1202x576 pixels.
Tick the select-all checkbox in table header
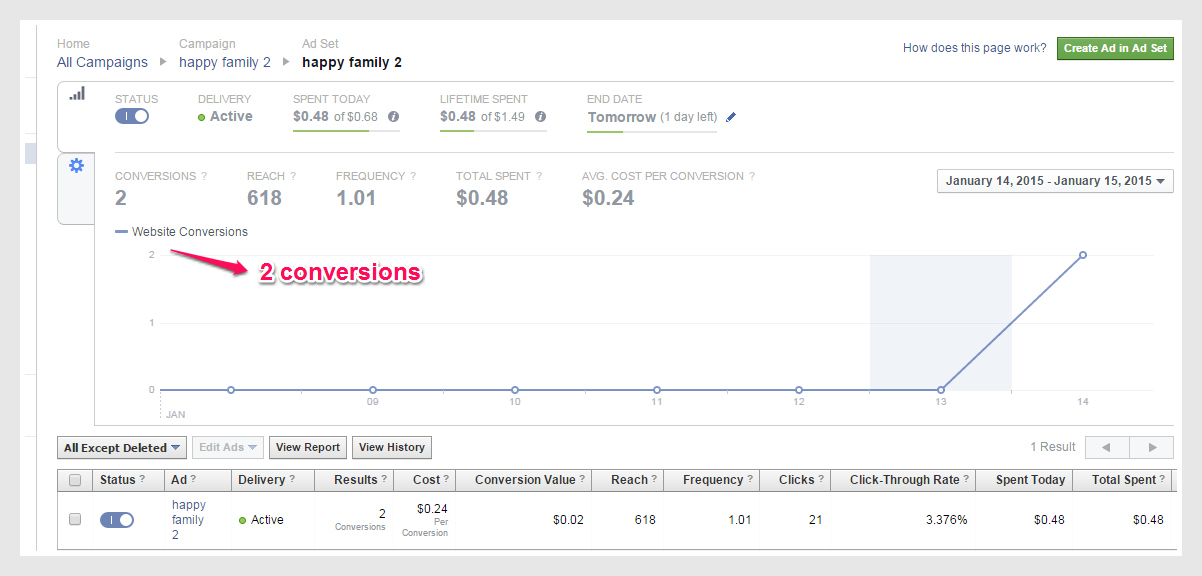pyautogui.click(x=75, y=480)
